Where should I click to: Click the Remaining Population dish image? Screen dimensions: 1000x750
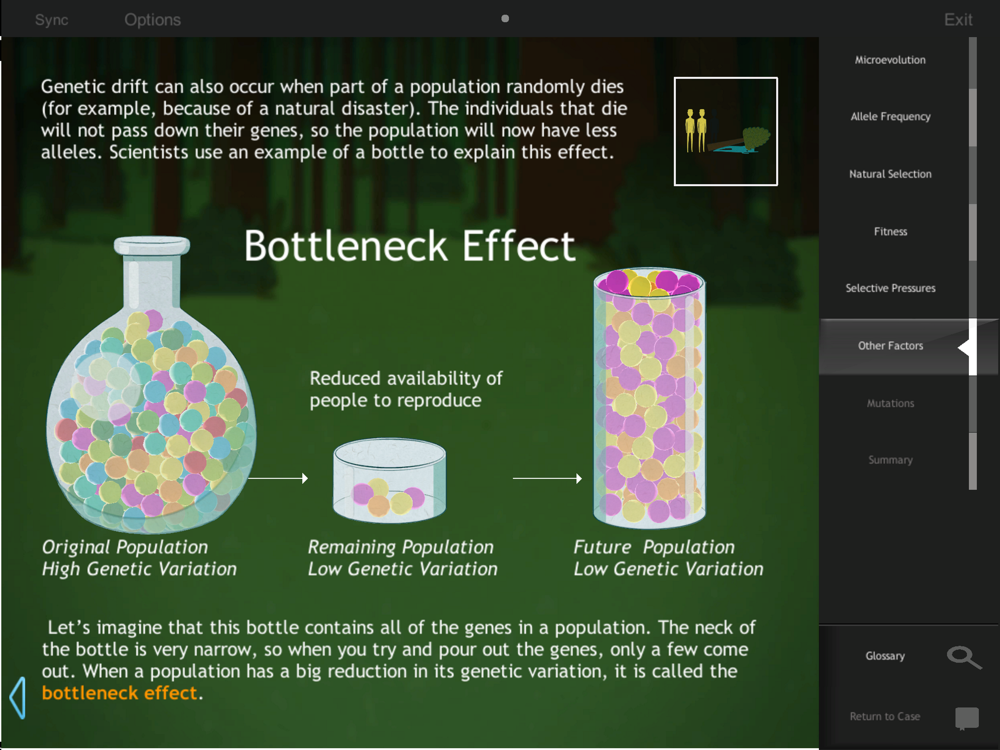point(390,480)
